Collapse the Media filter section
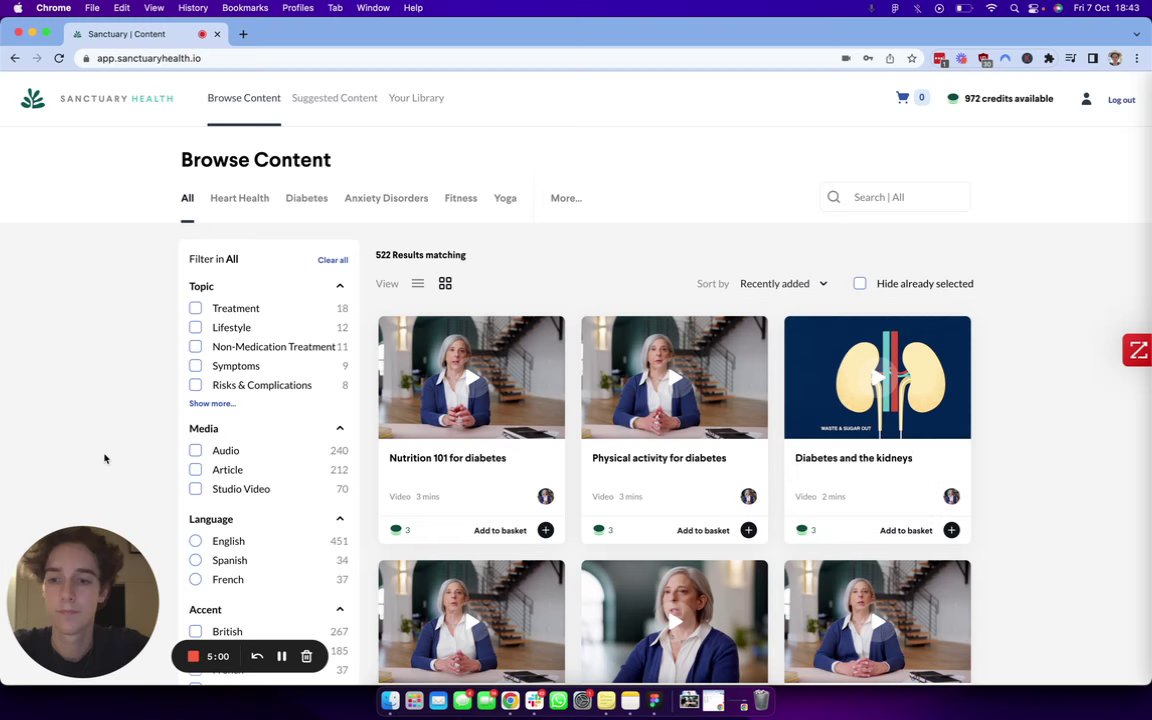The width and height of the screenshot is (1152, 720). tap(339, 428)
